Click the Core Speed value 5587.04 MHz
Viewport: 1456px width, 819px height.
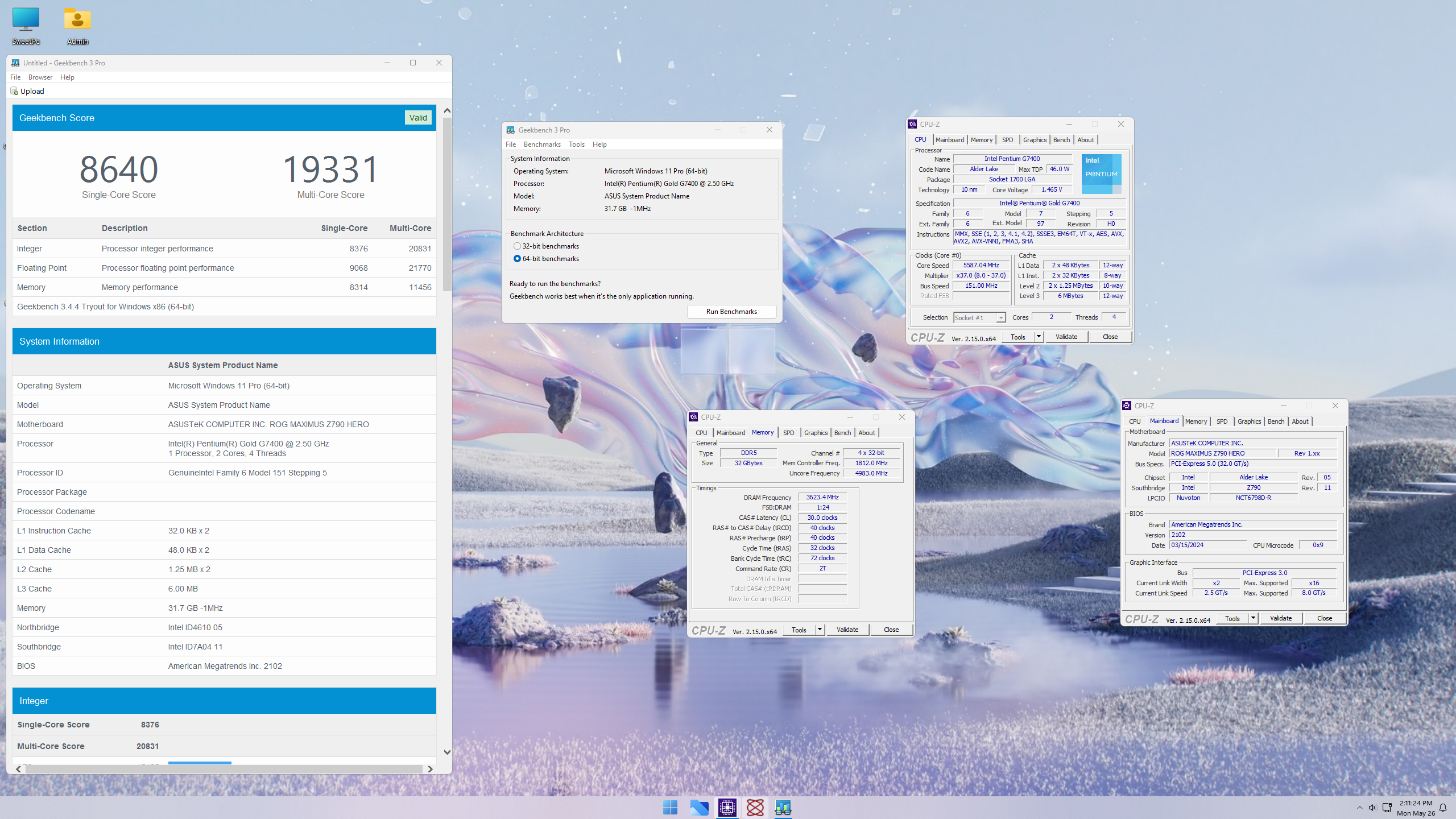click(981, 265)
